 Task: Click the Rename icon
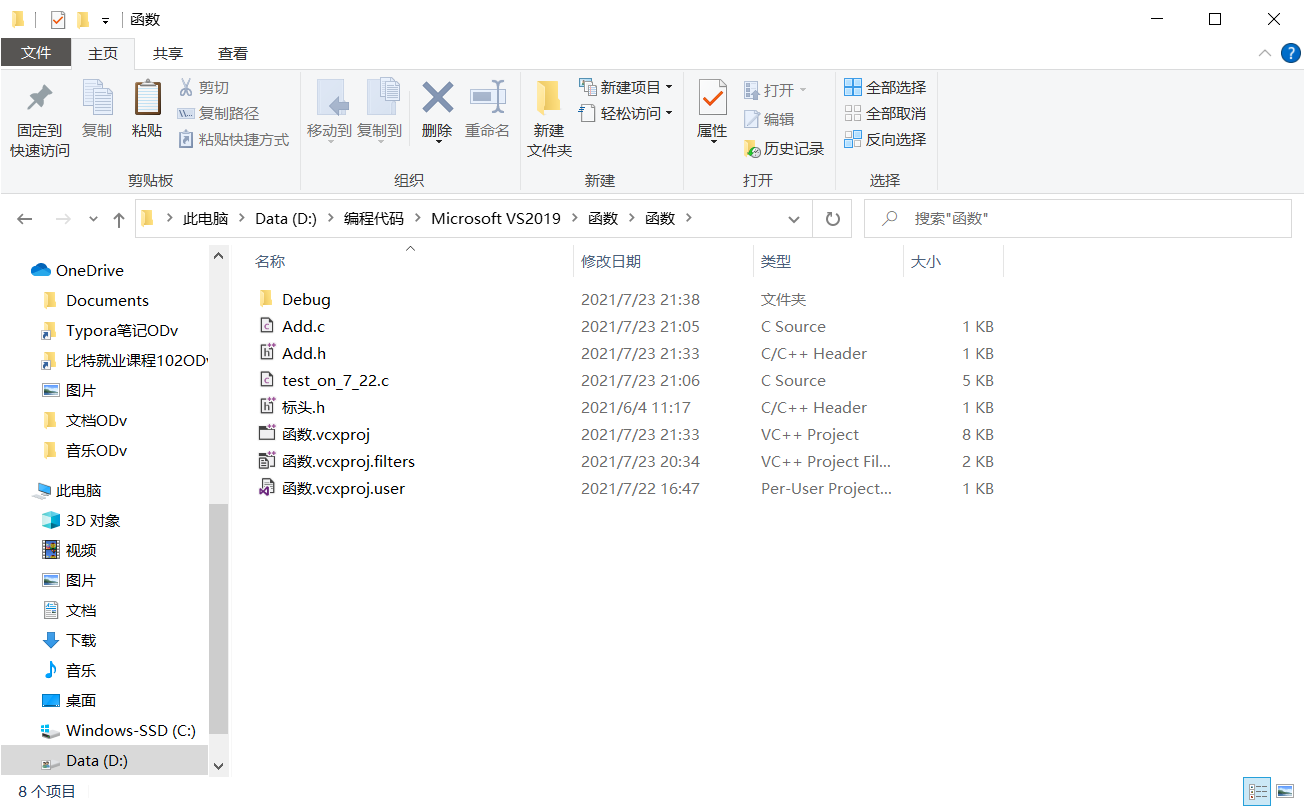pyautogui.click(x=488, y=97)
